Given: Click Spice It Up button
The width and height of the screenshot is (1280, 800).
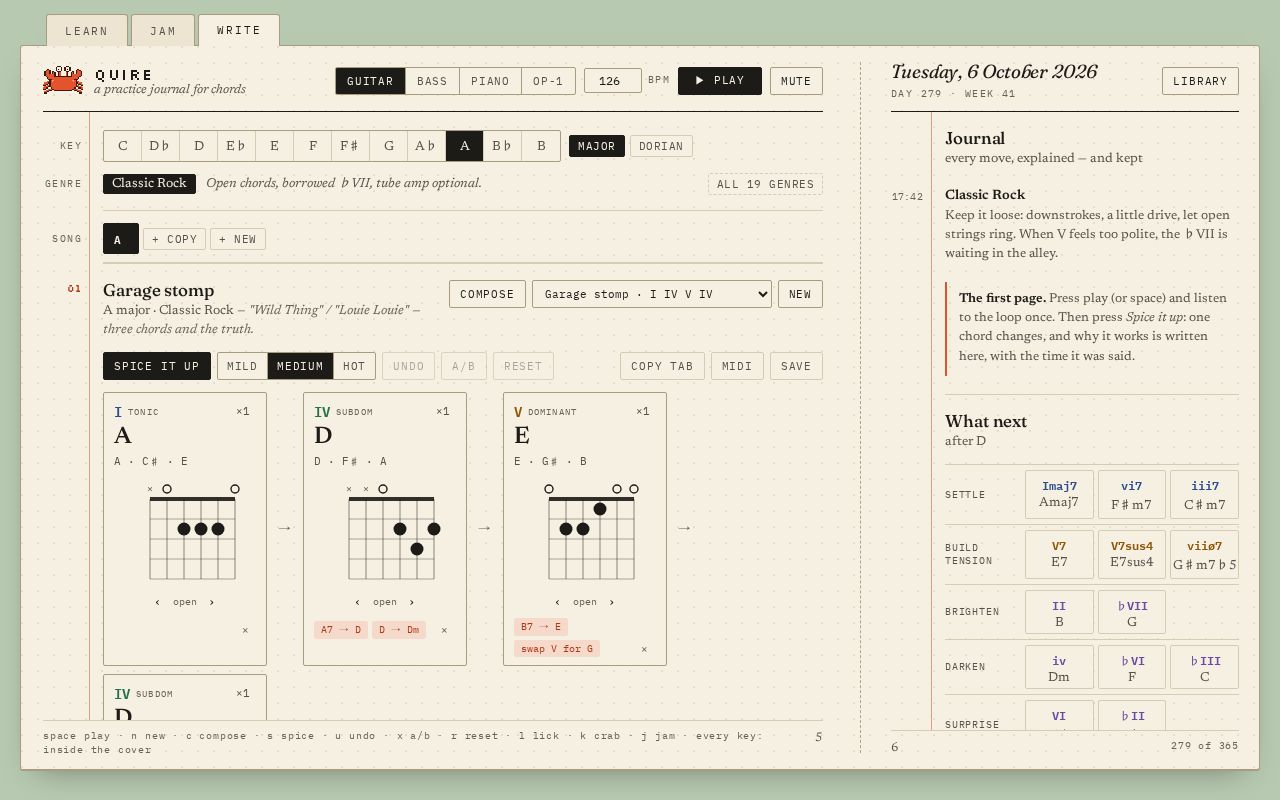Looking at the screenshot, I should [x=157, y=366].
